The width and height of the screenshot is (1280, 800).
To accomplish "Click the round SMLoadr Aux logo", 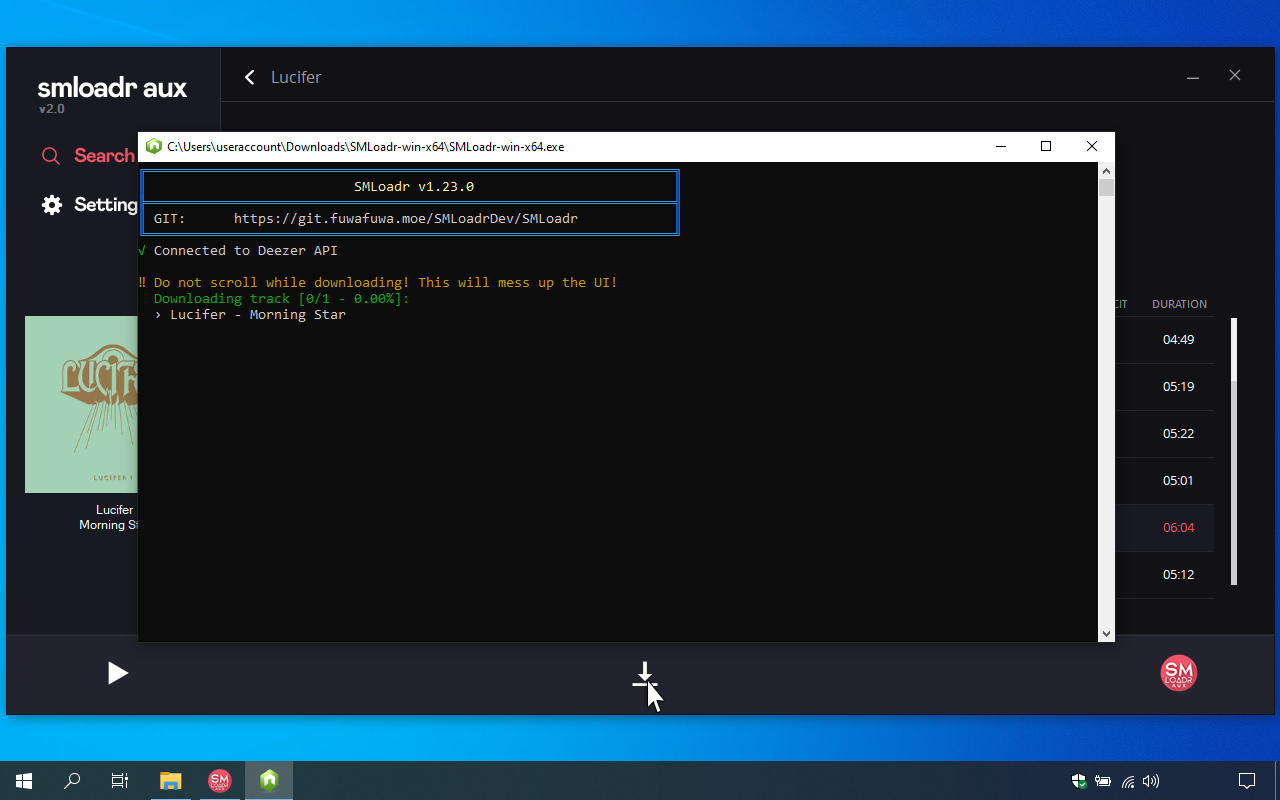I will 1179,674.
